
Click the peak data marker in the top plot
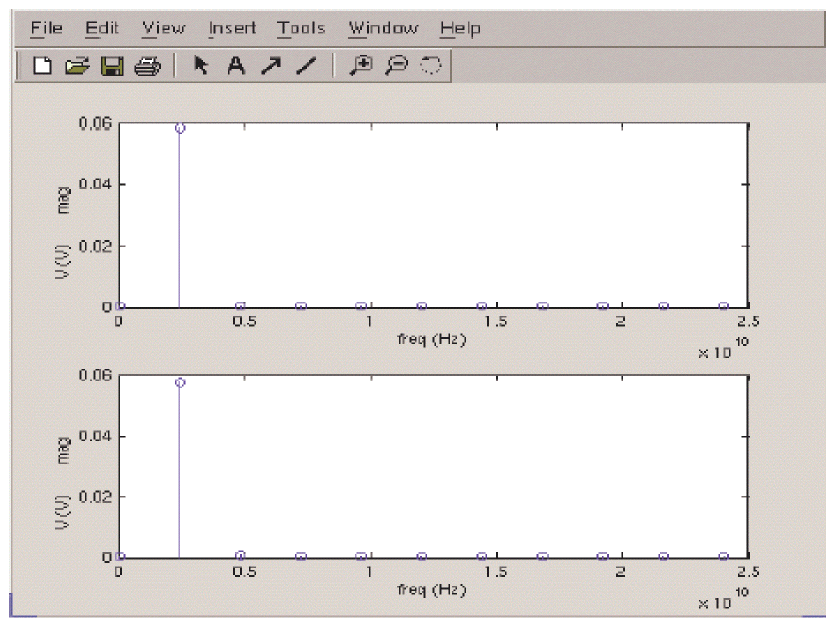coord(180,128)
